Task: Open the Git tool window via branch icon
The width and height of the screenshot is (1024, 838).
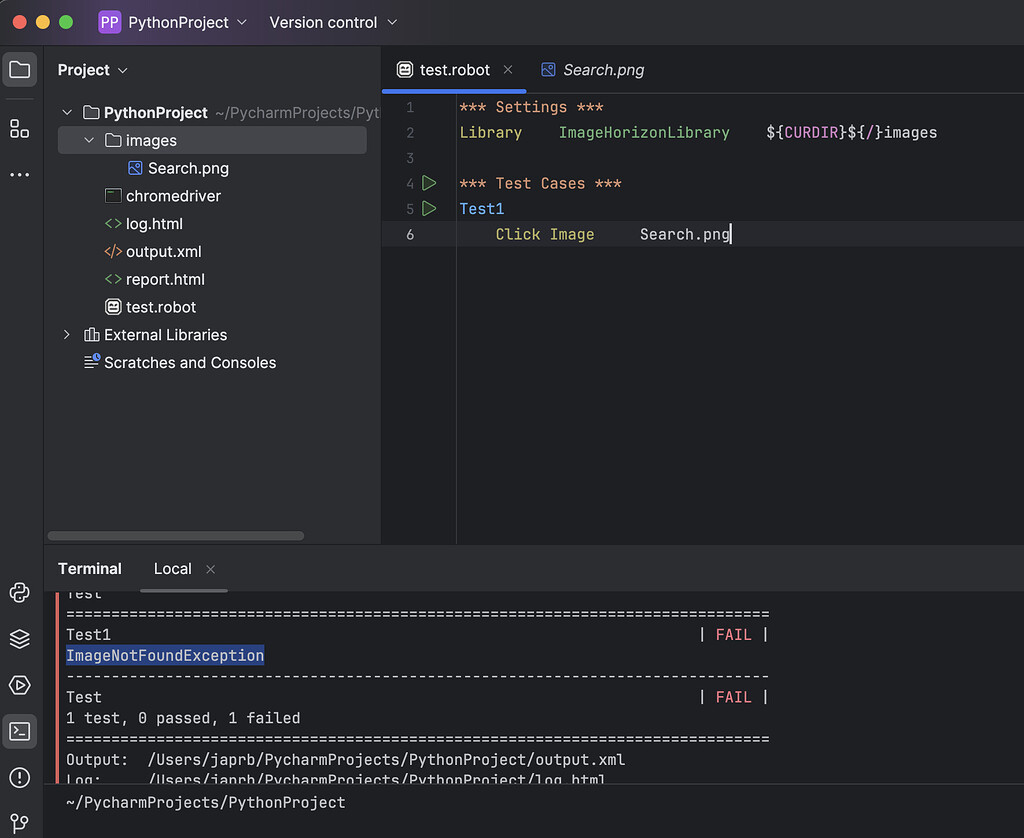Action: [19, 823]
